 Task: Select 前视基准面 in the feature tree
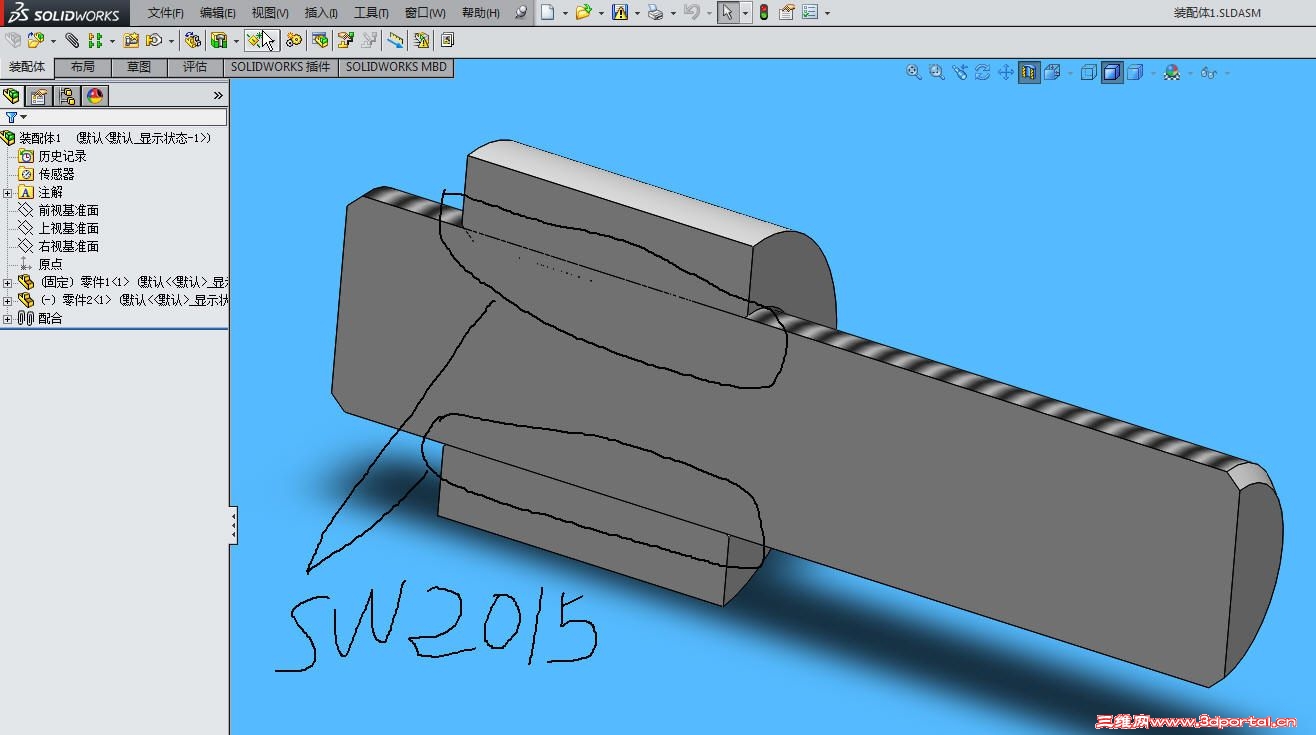(x=69, y=210)
